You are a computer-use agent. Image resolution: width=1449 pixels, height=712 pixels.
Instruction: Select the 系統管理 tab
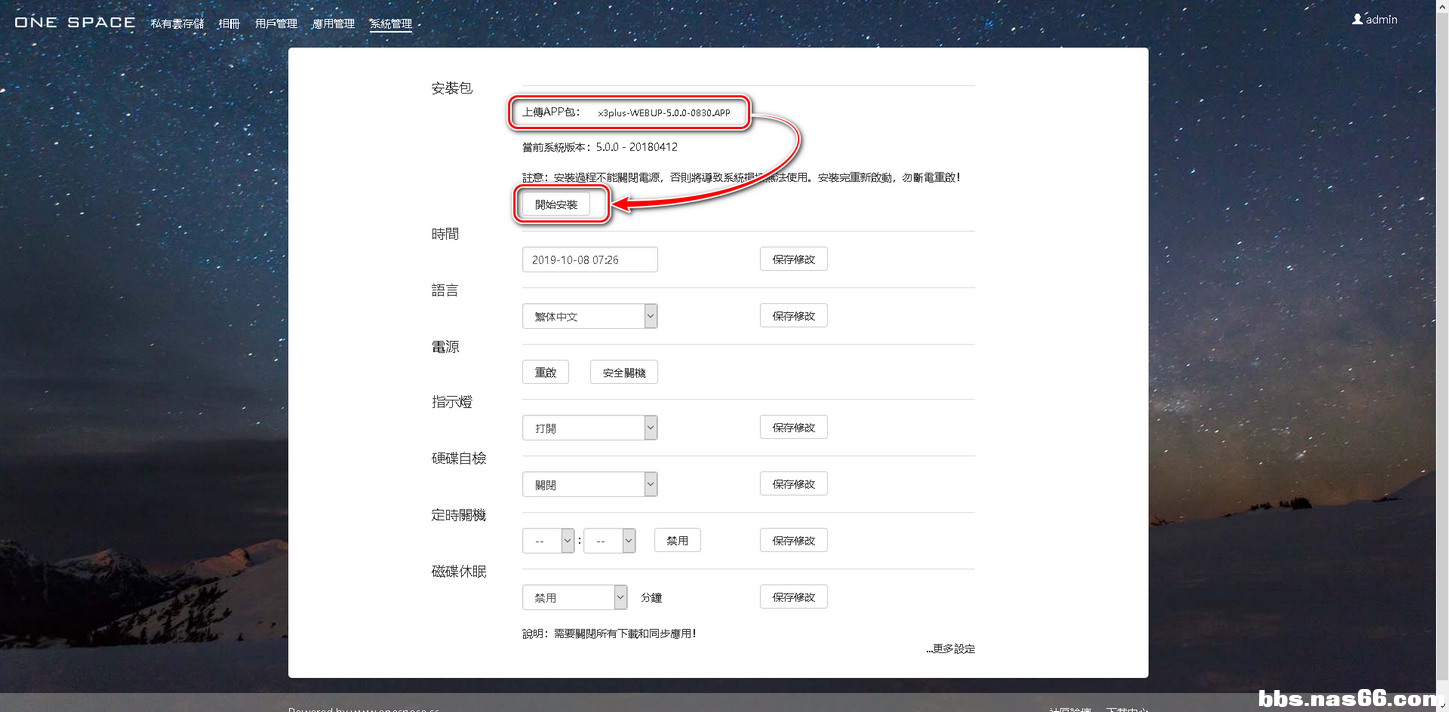click(x=390, y=23)
